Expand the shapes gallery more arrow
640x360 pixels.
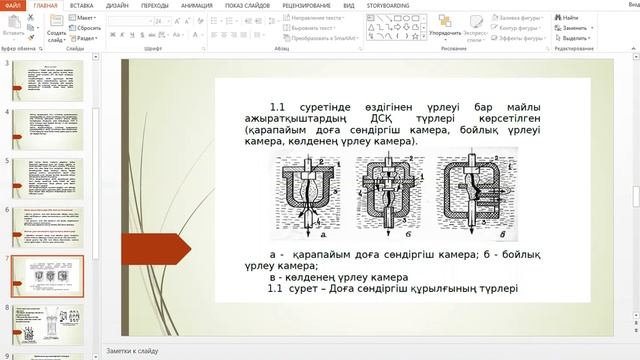coord(424,37)
